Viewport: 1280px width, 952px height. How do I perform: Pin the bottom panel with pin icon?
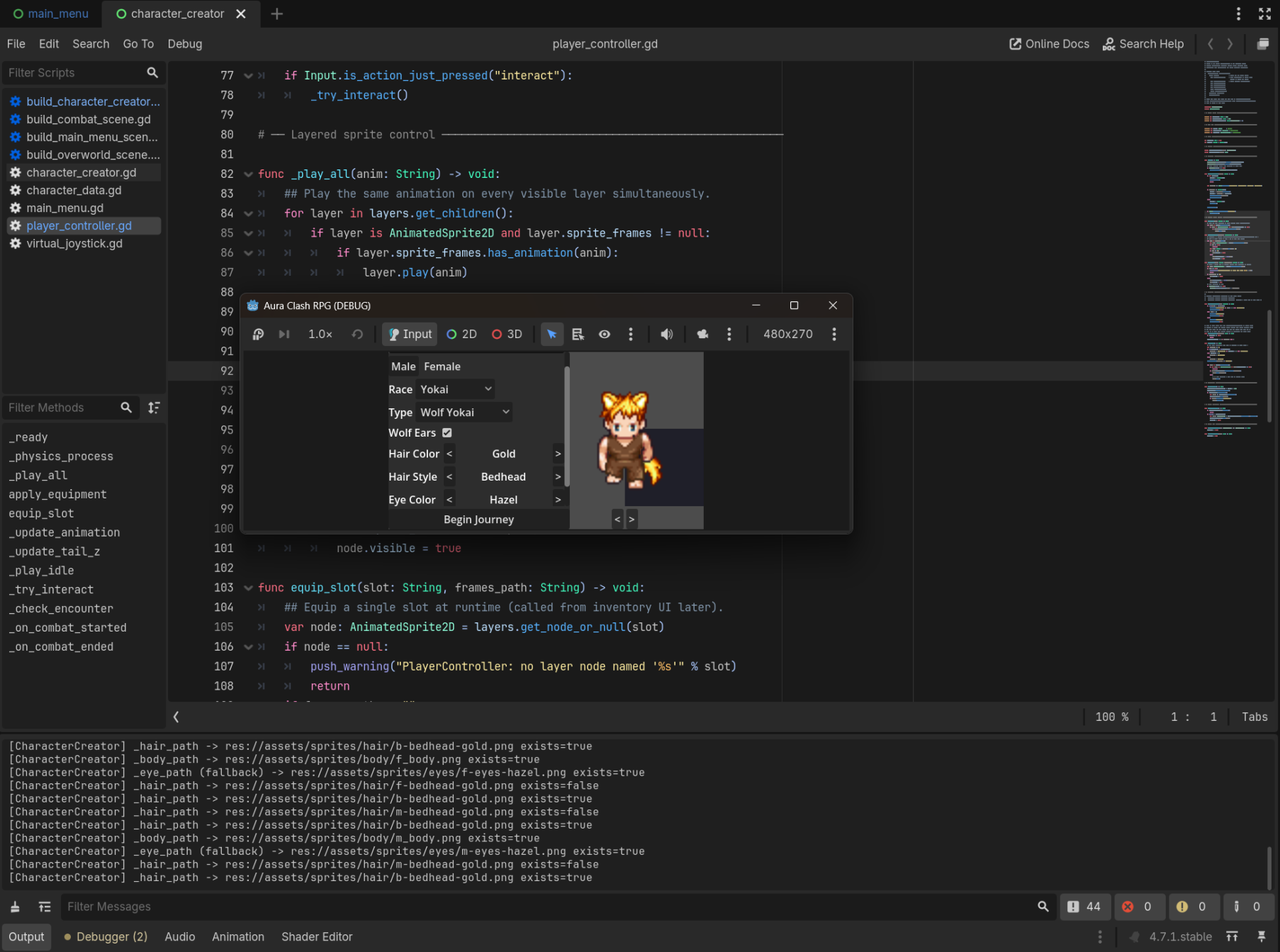[1262, 937]
